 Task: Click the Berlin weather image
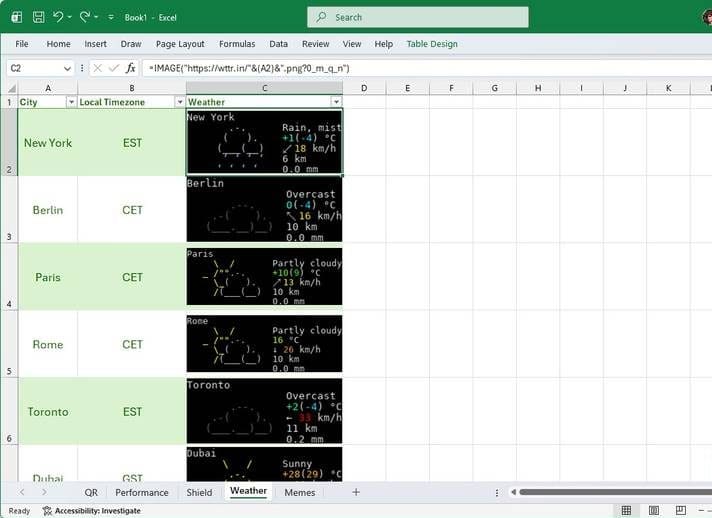coord(264,209)
